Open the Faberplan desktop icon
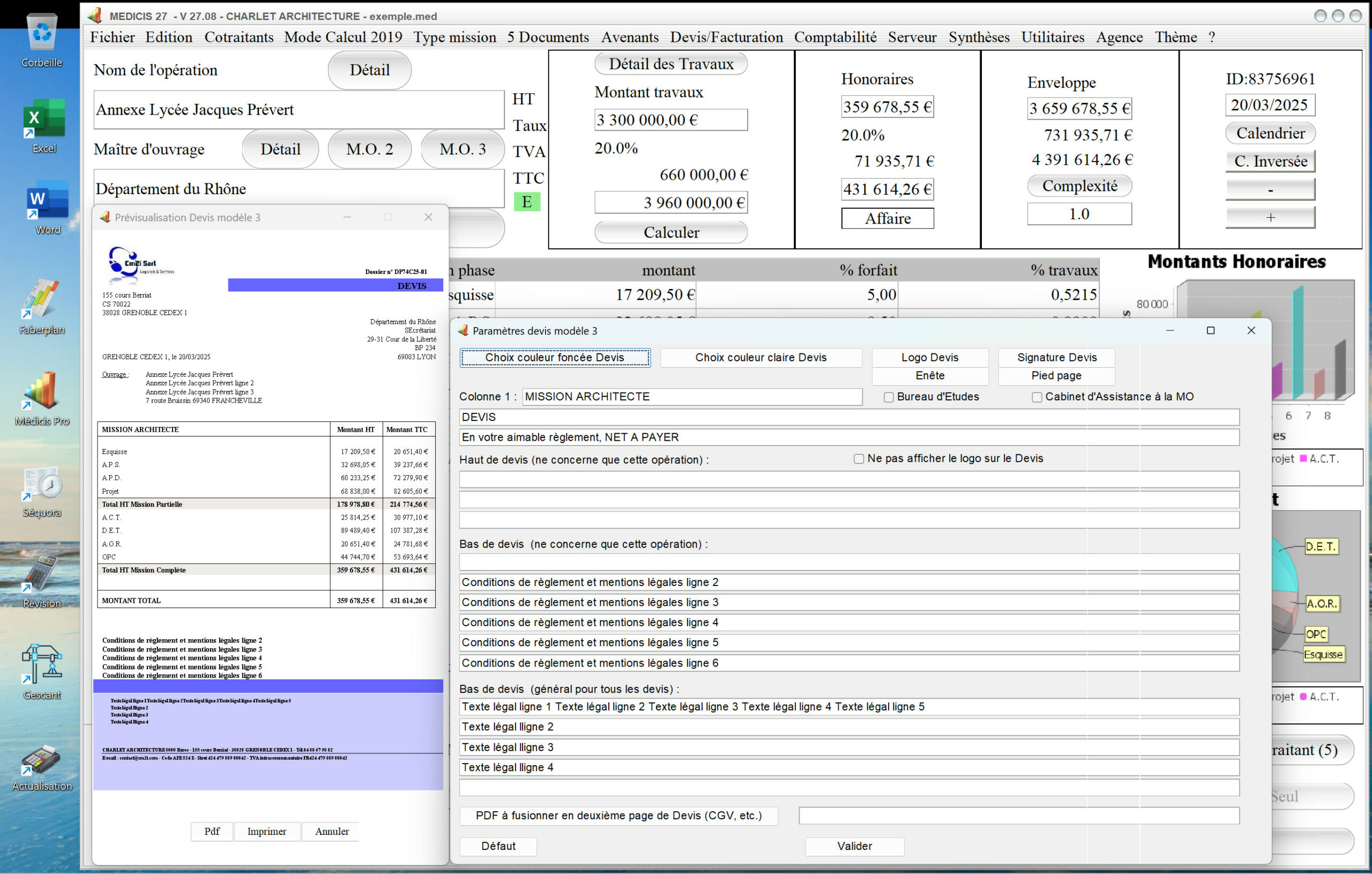Screen dimensions: 1372x874 [x=41, y=299]
